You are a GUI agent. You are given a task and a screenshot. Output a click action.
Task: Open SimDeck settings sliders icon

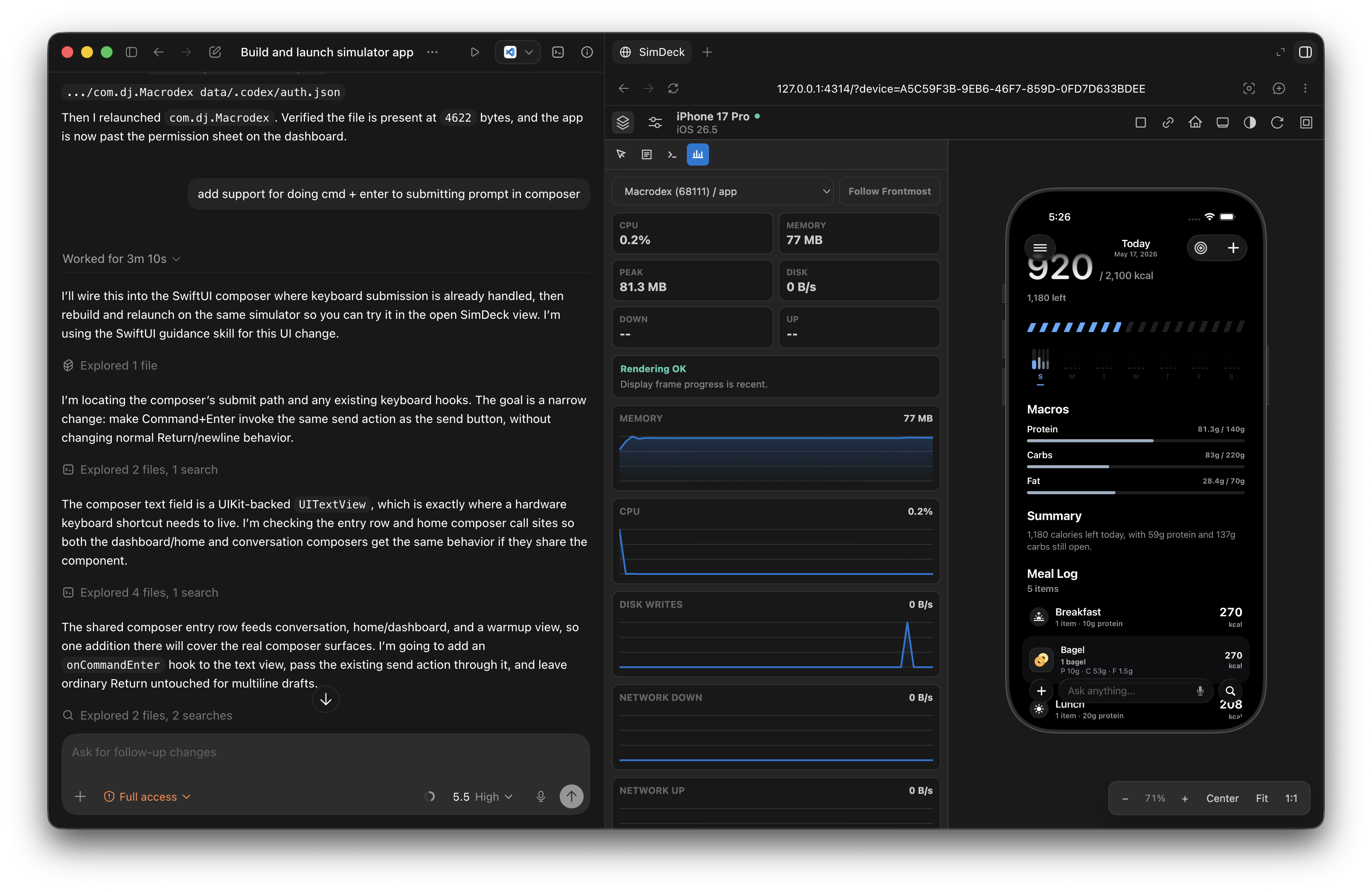655,122
